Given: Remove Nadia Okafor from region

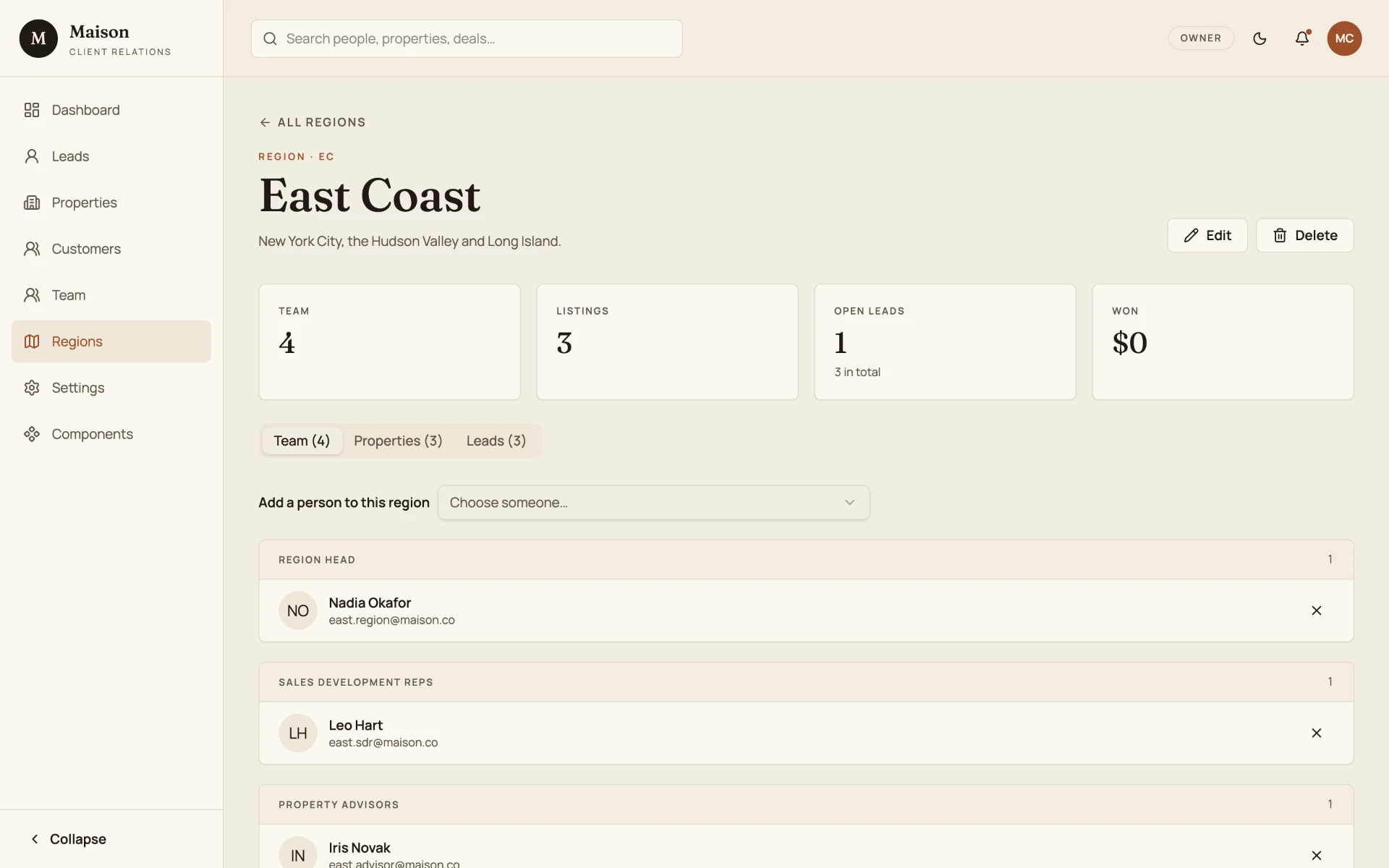Looking at the screenshot, I should (x=1317, y=610).
